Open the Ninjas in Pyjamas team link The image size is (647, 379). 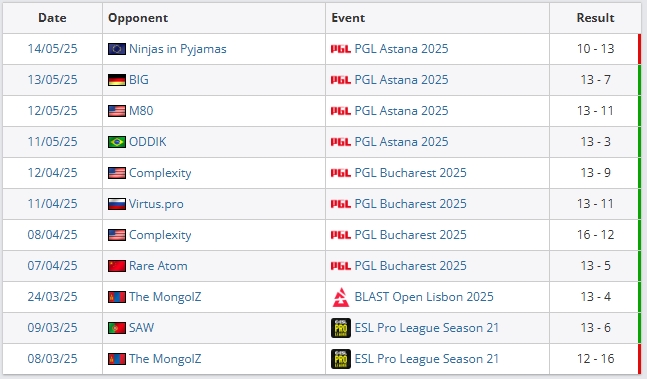(178, 49)
